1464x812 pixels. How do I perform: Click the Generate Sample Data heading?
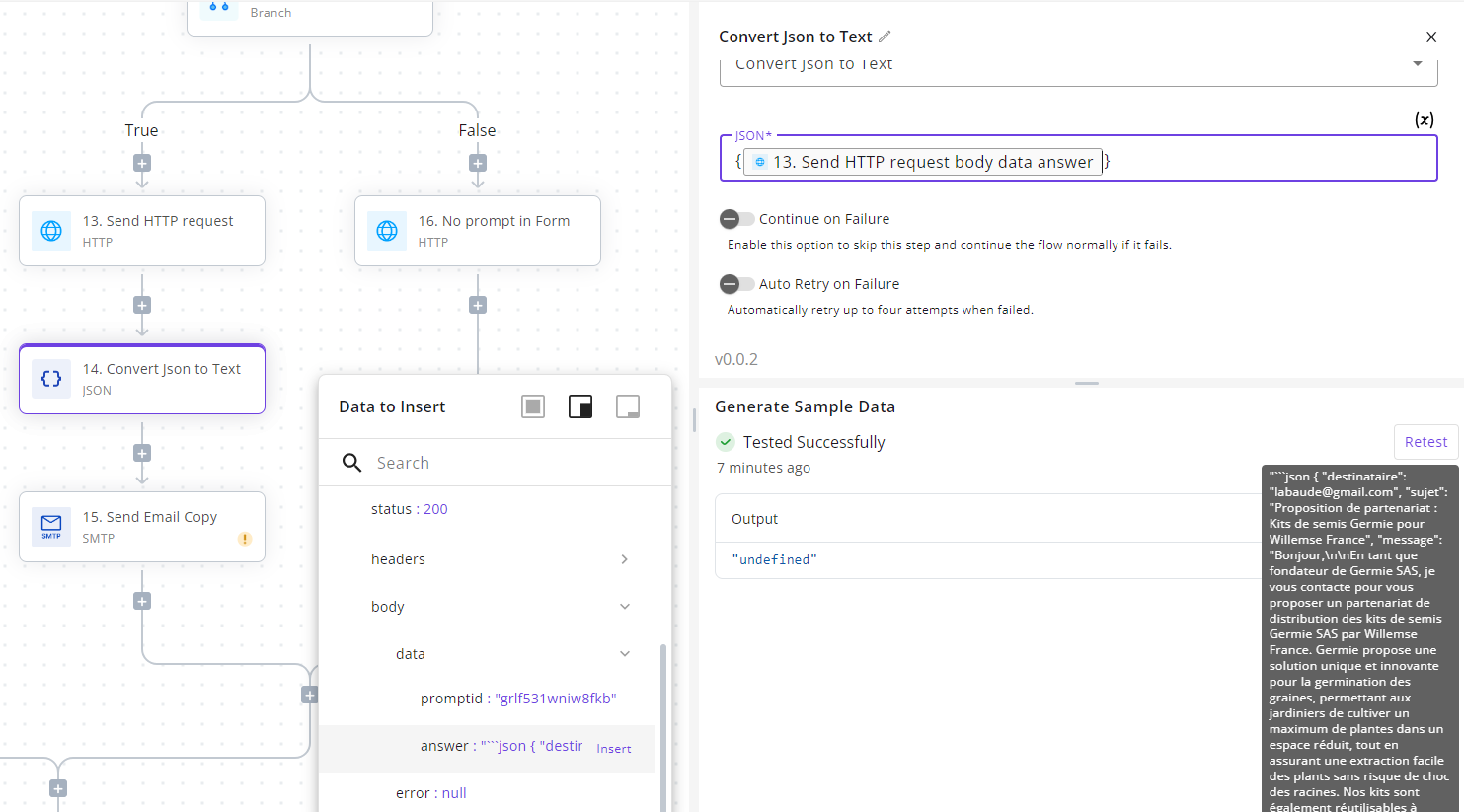coord(805,406)
